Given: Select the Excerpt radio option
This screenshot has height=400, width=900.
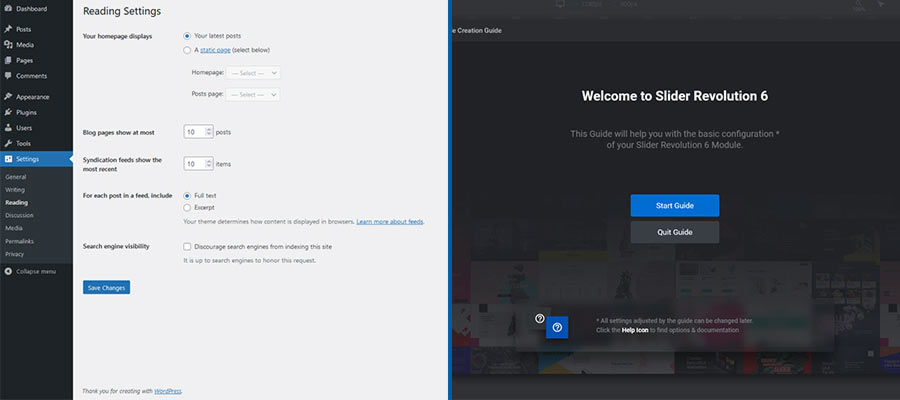Looking at the screenshot, I should point(187,207).
